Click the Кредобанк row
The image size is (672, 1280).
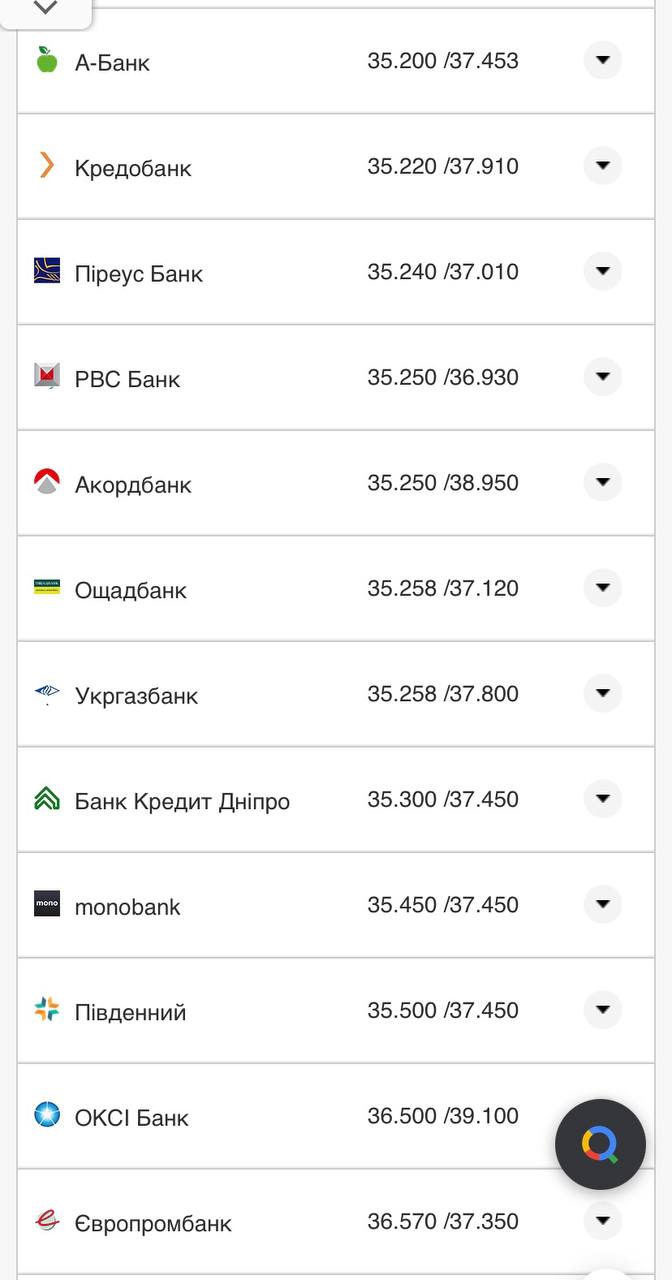[x=300, y=166]
